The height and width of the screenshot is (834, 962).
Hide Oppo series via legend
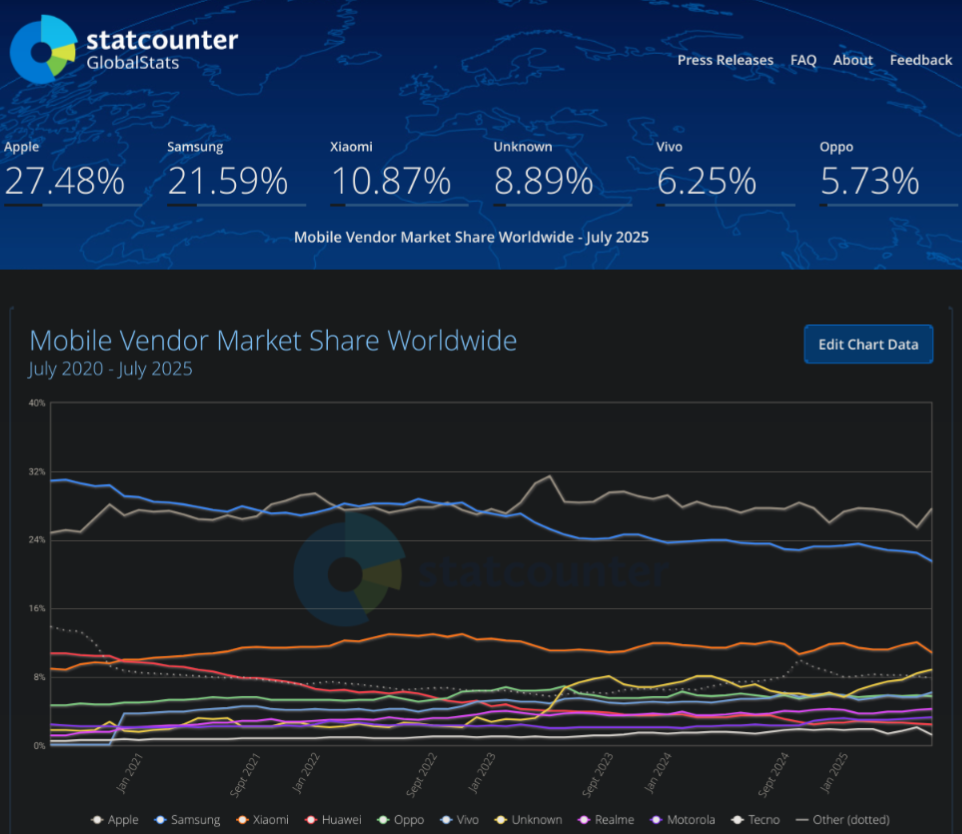401,820
